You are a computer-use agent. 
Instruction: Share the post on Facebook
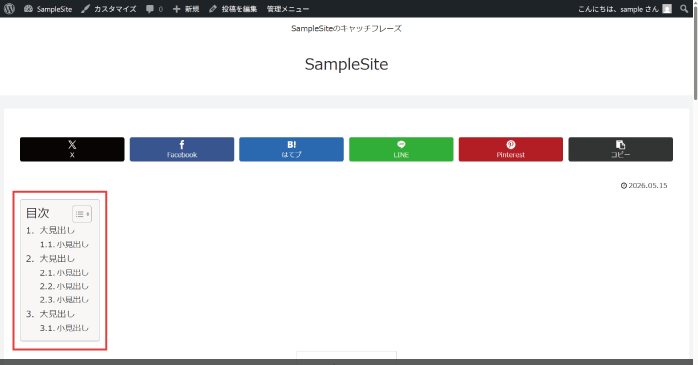click(x=182, y=149)
